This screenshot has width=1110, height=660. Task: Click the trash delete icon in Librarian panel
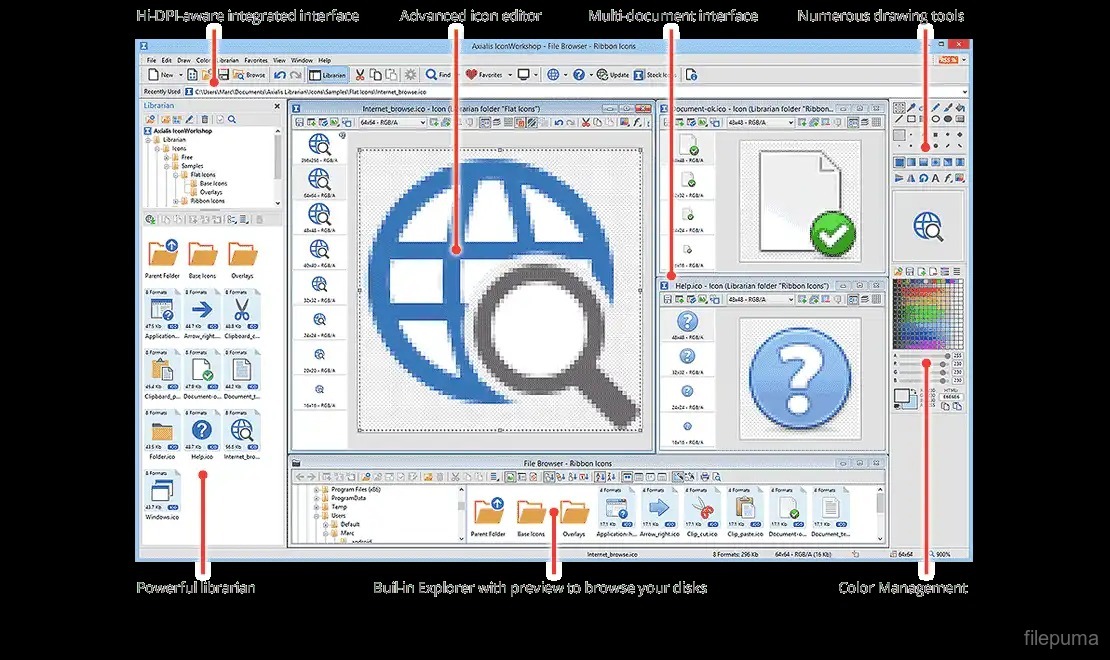tap(205, 119)
